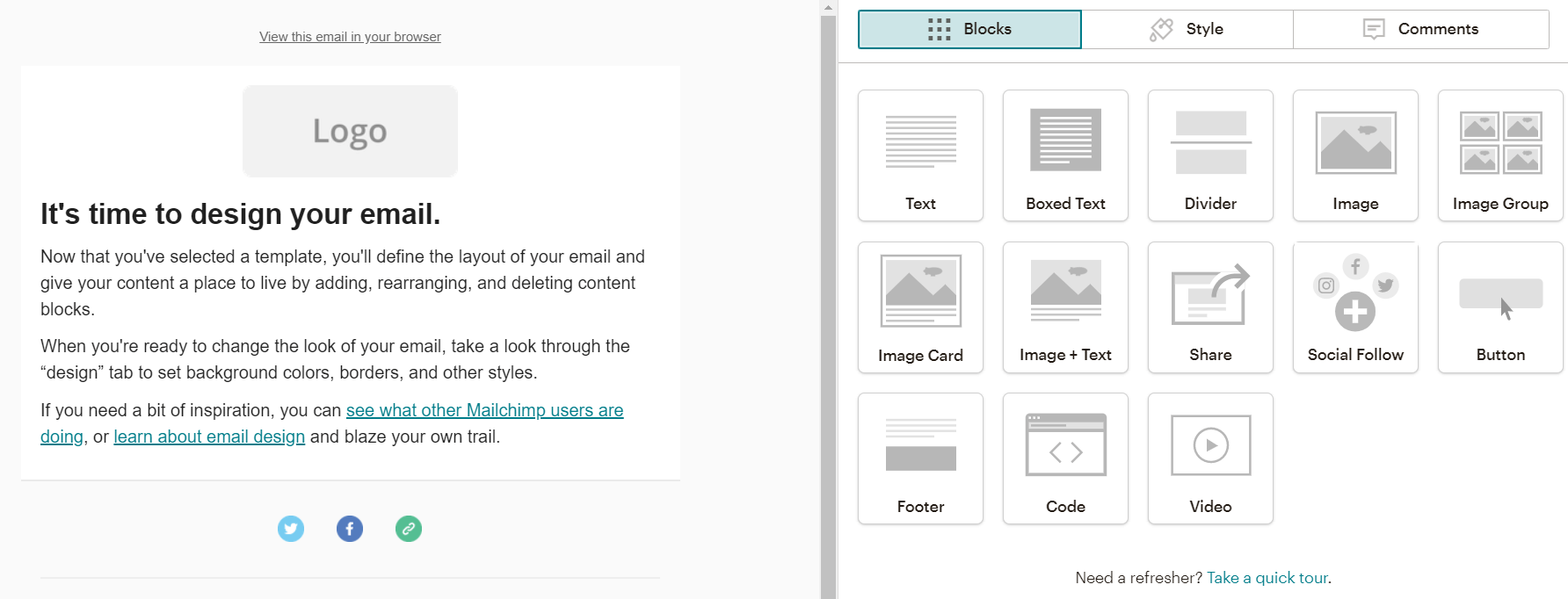
Task: Add a Divider block
Action: pos(1210,155)
